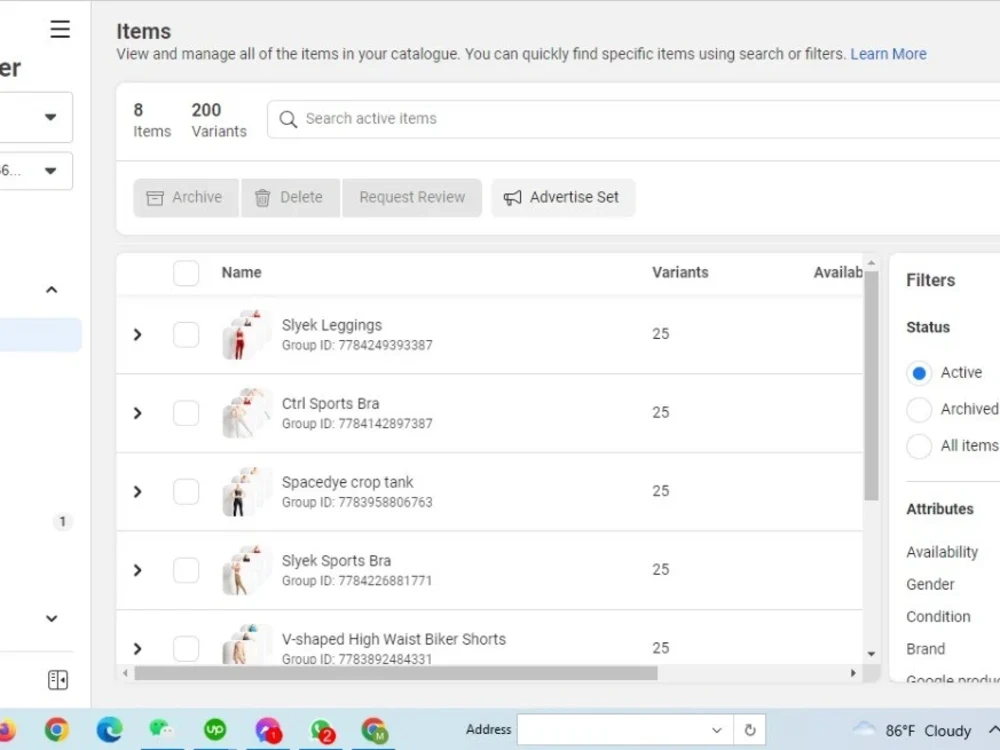The image size is (1000, 750).
Task: Select the Archived status radio button
Action: pyautogui.click(x=919, y=409)
